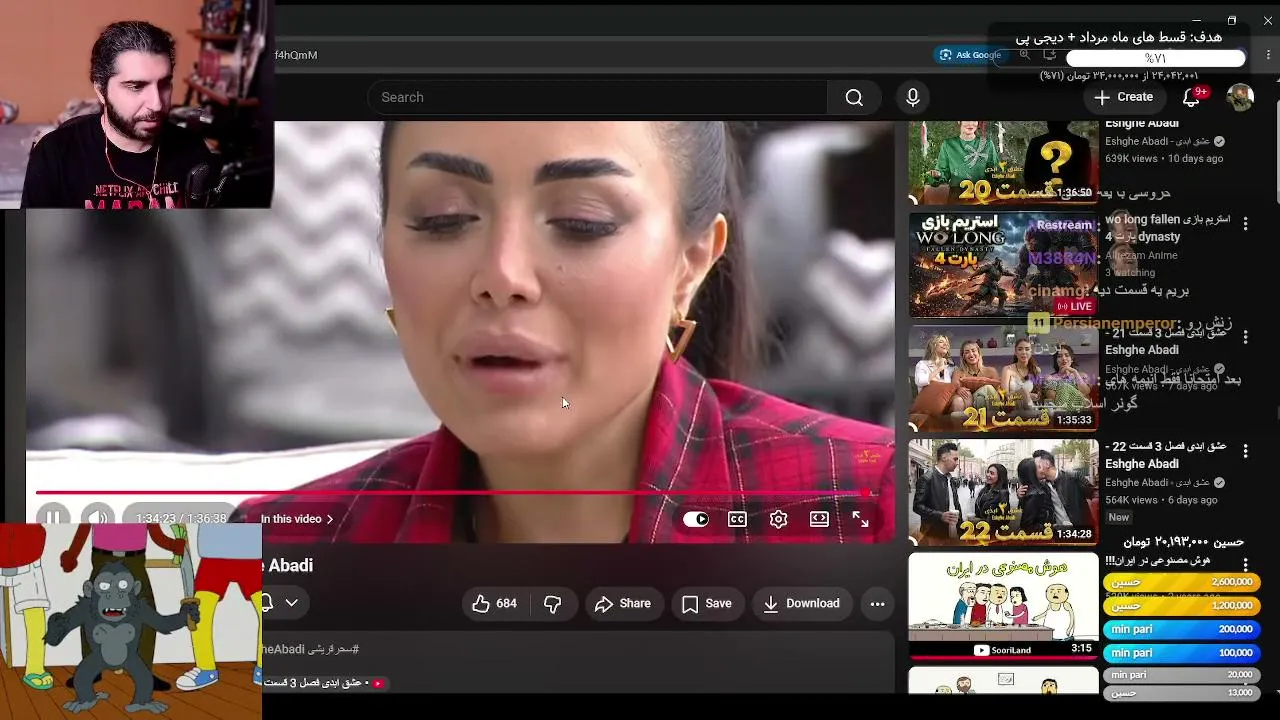Click the zoom magnifier in the address bar
This screenshot has width=1280, height=720.
tap(1024, 55)
